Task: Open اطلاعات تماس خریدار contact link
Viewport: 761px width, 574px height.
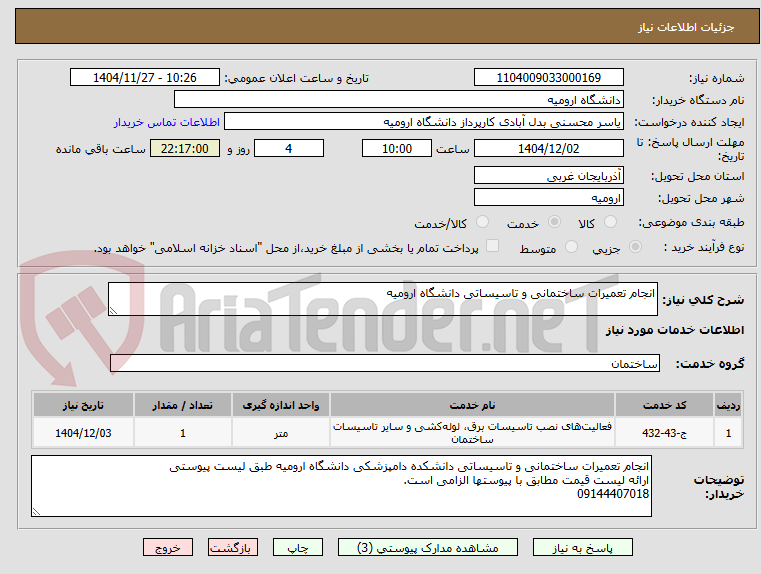Action: coord(166,122)
